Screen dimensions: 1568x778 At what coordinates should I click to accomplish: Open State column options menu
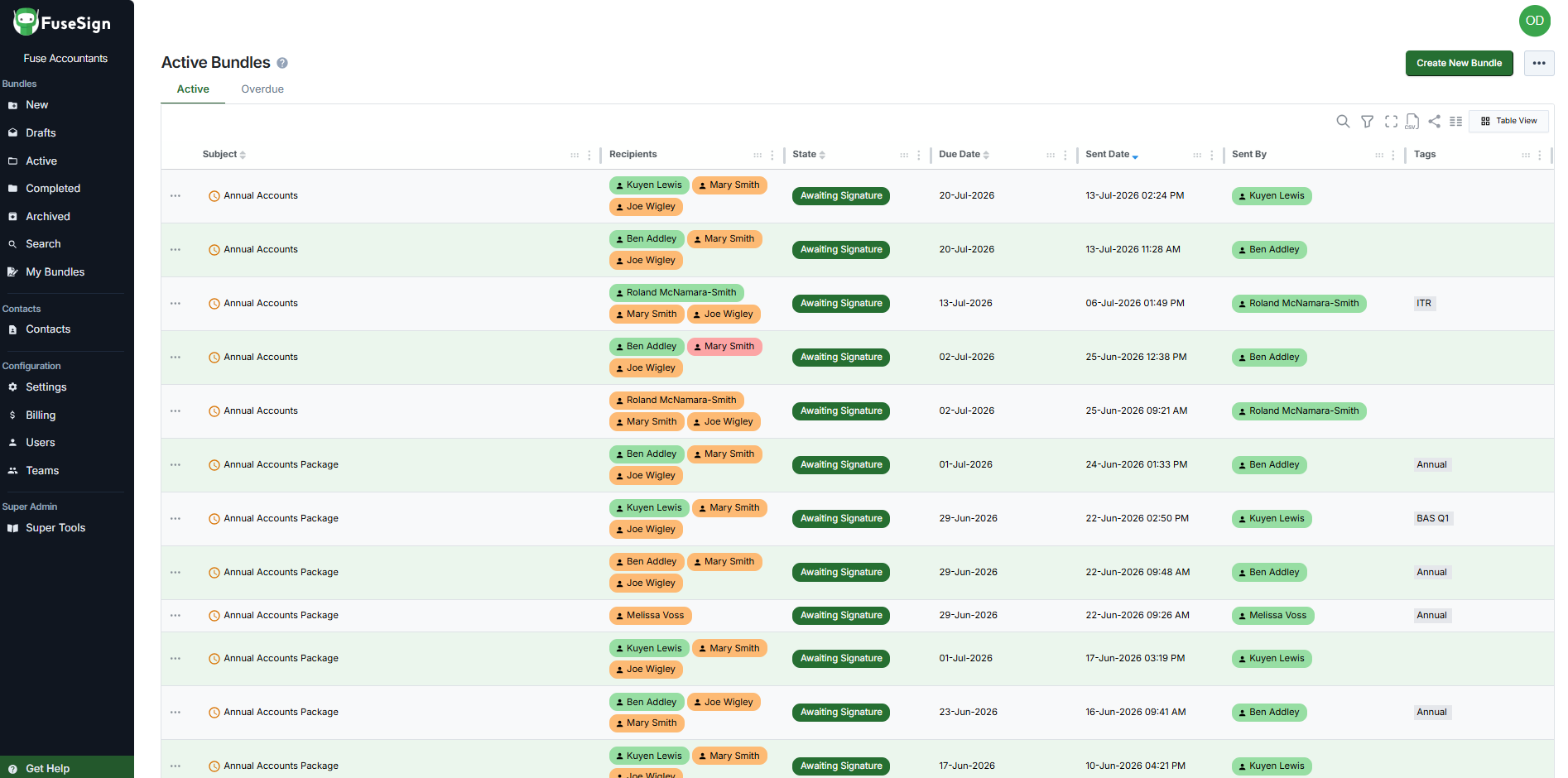coord(919,155)
